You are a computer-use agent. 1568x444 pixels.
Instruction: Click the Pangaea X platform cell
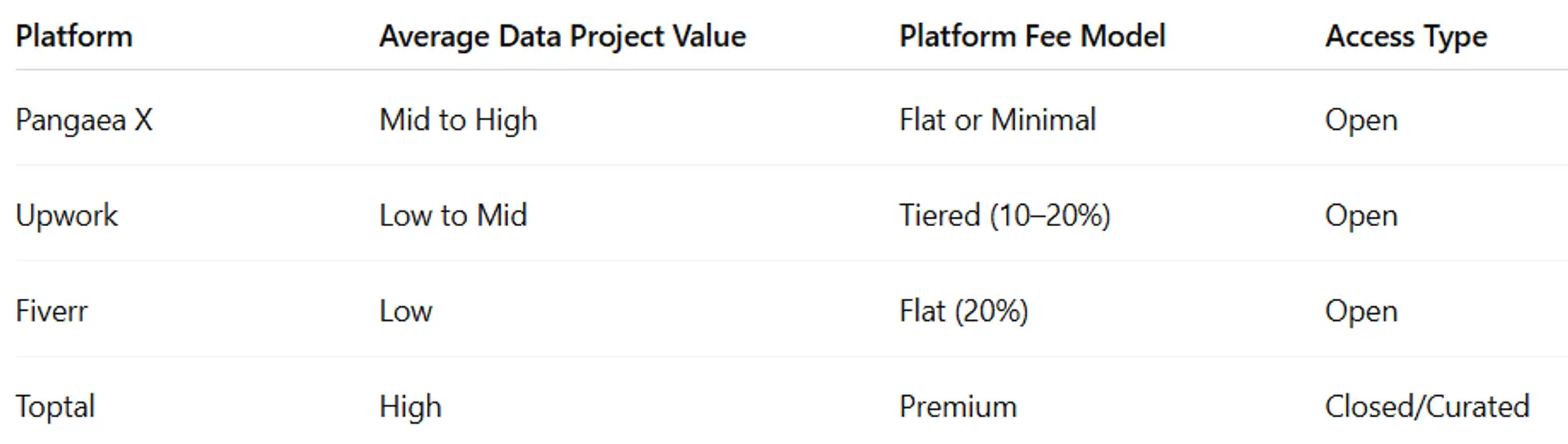(84, 120)
